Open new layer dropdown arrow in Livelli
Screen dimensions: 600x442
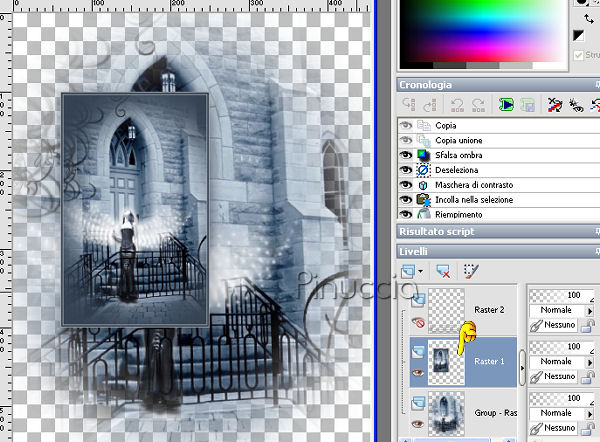[421, 271]
